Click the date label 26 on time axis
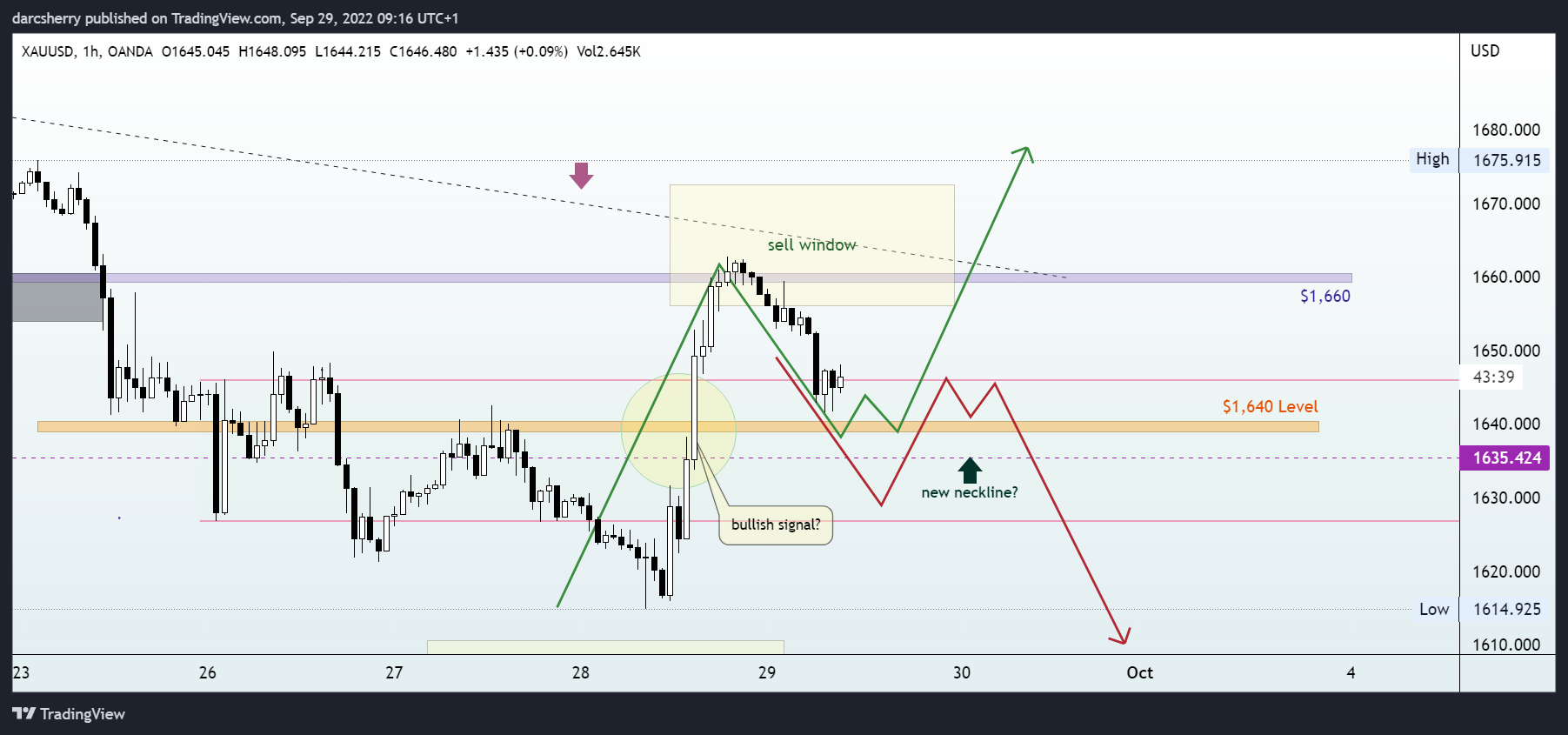The height and width of the screenshot is (735, 1568). tap(207, 672)
